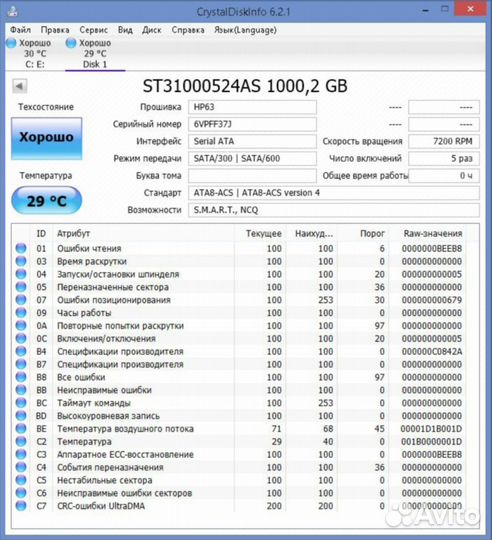Click the Текущее column header
The width and height of the screenshot is (492, 540).
(x=264, y=233)
